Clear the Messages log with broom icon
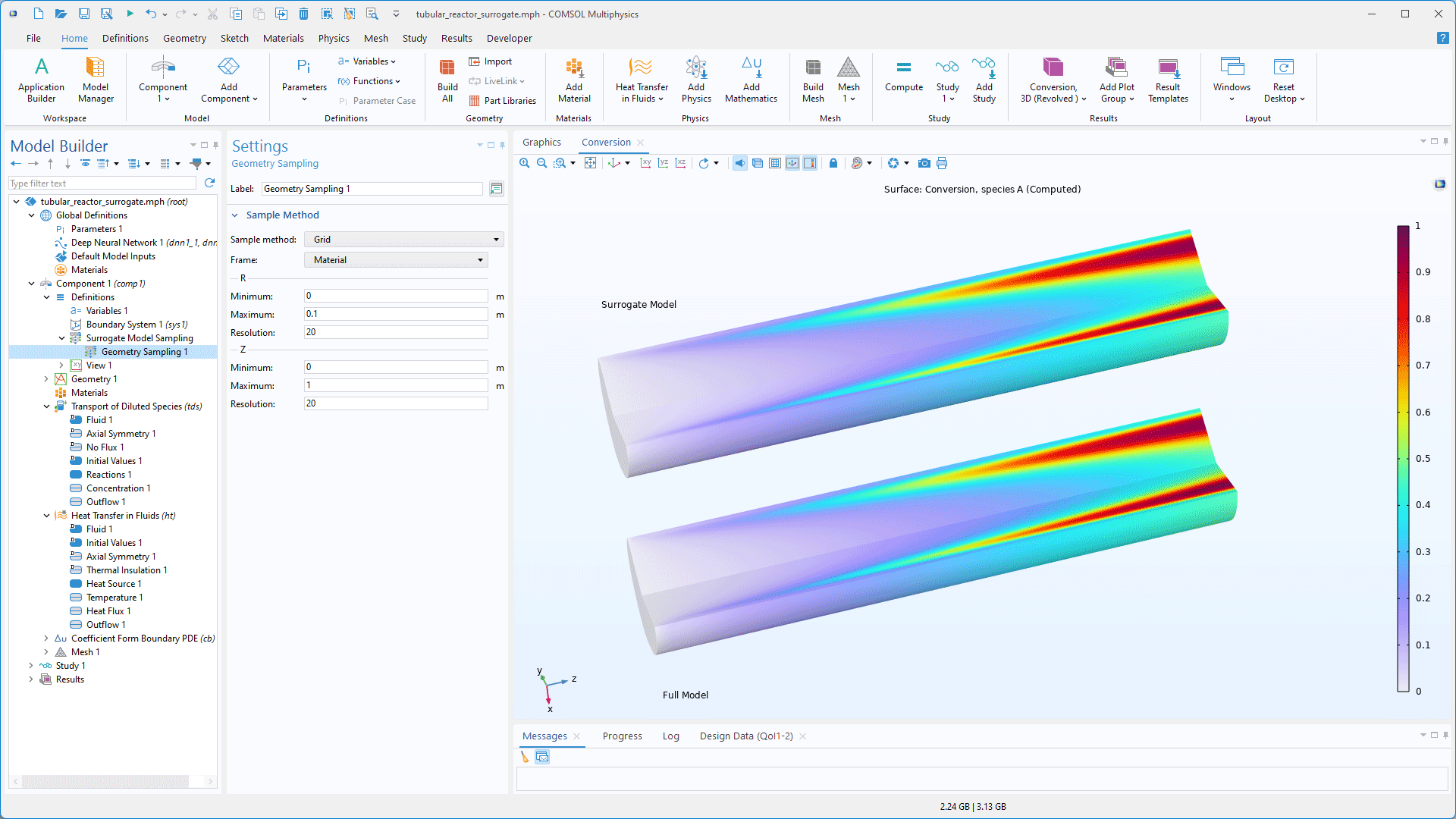This screenshot has height=819, width=1456. point(525,757)
